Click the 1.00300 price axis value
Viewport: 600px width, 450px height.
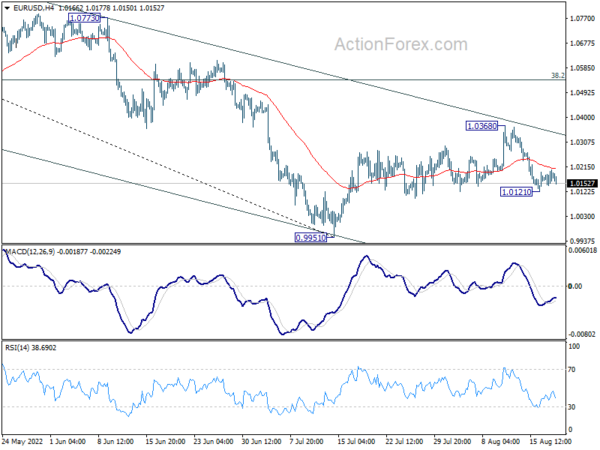pyautogui.click(x=582, y=217)
